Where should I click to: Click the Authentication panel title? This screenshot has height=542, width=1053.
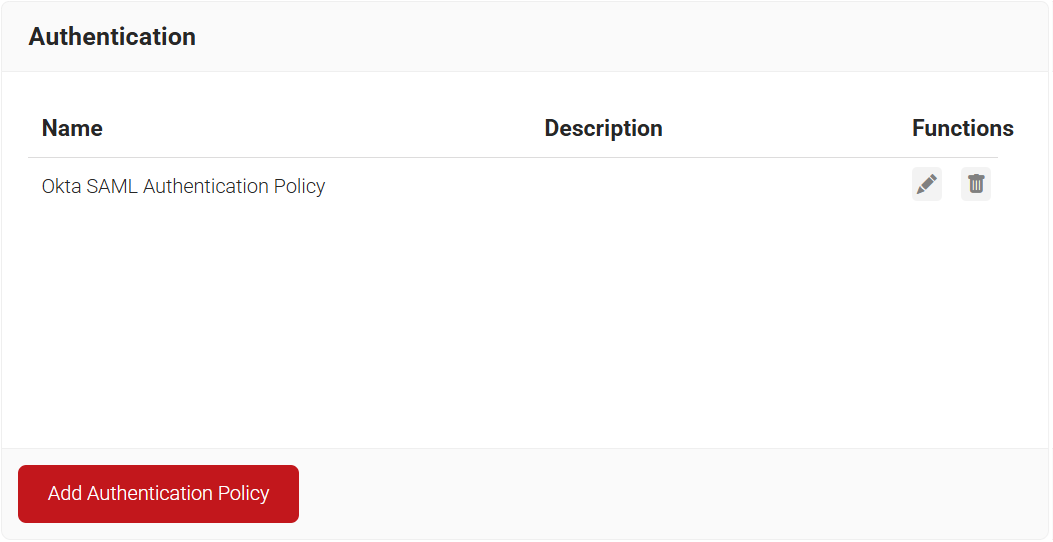pos(112,37)
